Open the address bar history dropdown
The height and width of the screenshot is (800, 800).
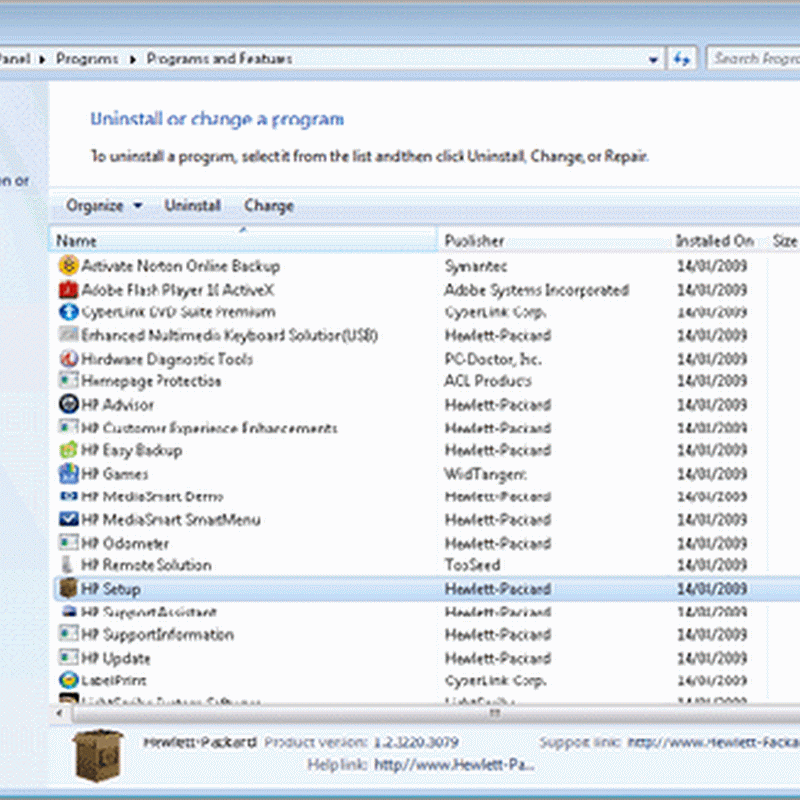coord(653,59)
